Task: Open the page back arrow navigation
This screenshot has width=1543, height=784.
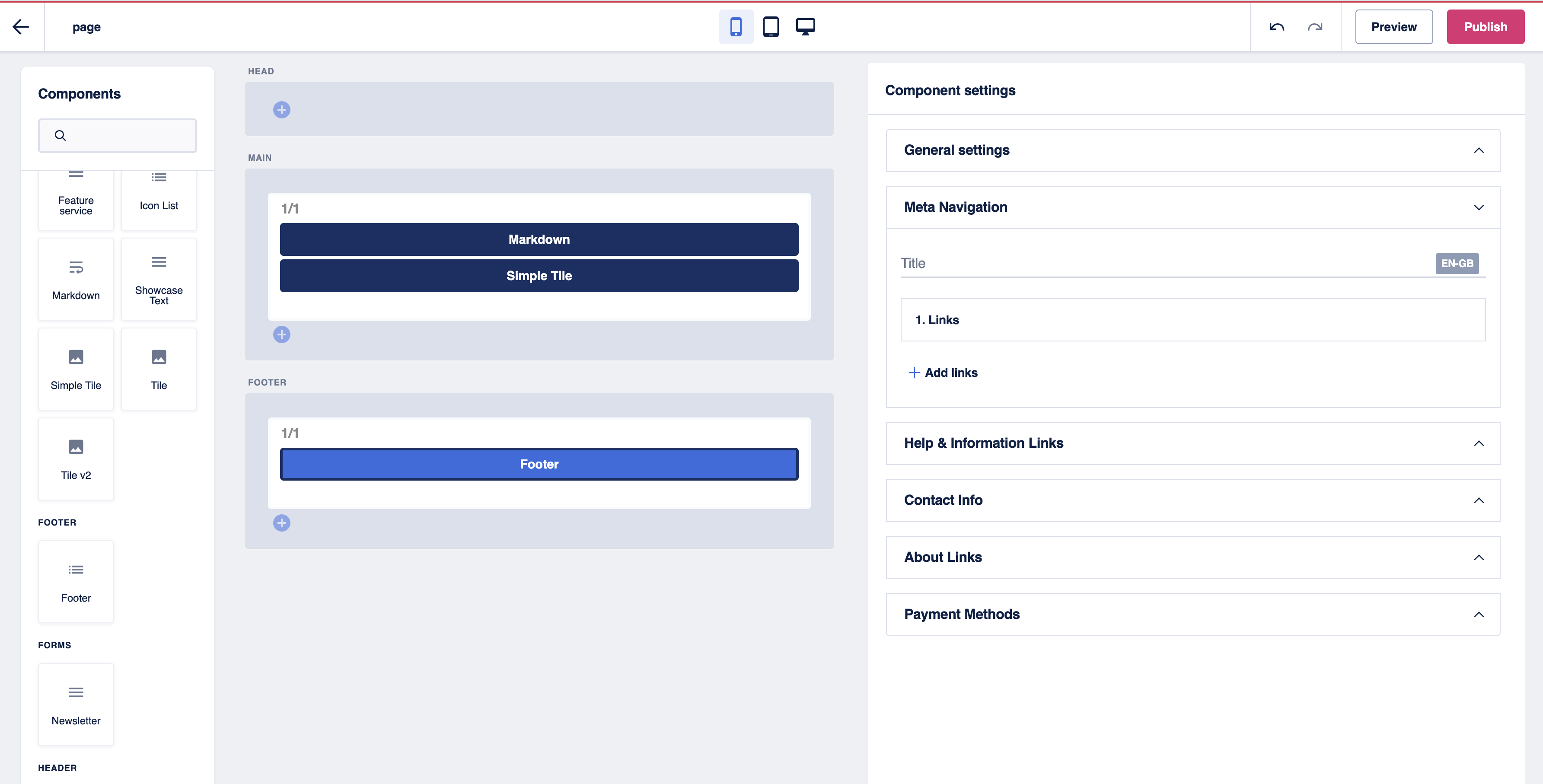Action: pyautogui.click(x=21, y=26)
